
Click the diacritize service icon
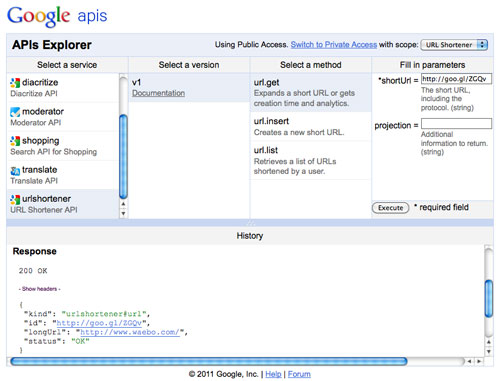pos(15,83)
